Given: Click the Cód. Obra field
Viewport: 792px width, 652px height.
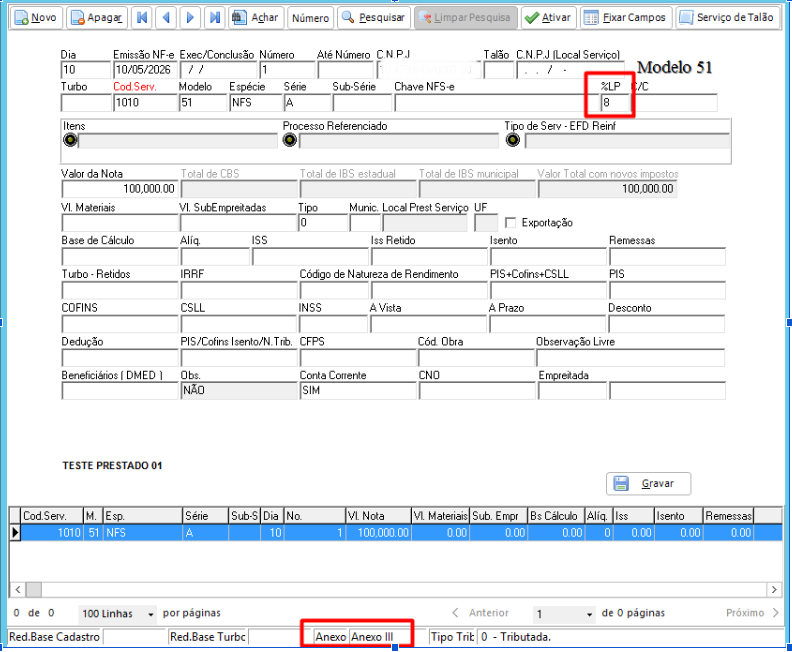Looking at the screenshot, I should coord(476,358).
